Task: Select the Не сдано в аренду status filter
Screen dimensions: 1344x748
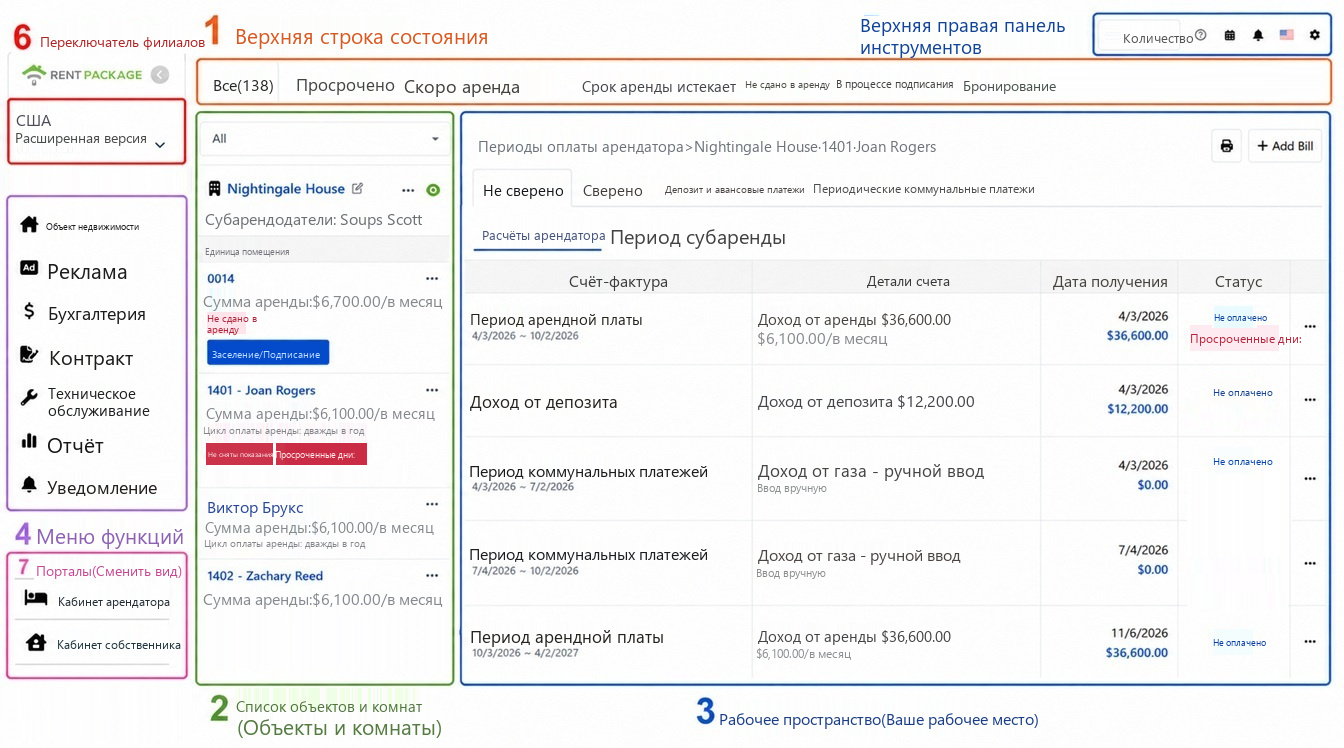Action: pyautogui.click(x=788, y=85)
